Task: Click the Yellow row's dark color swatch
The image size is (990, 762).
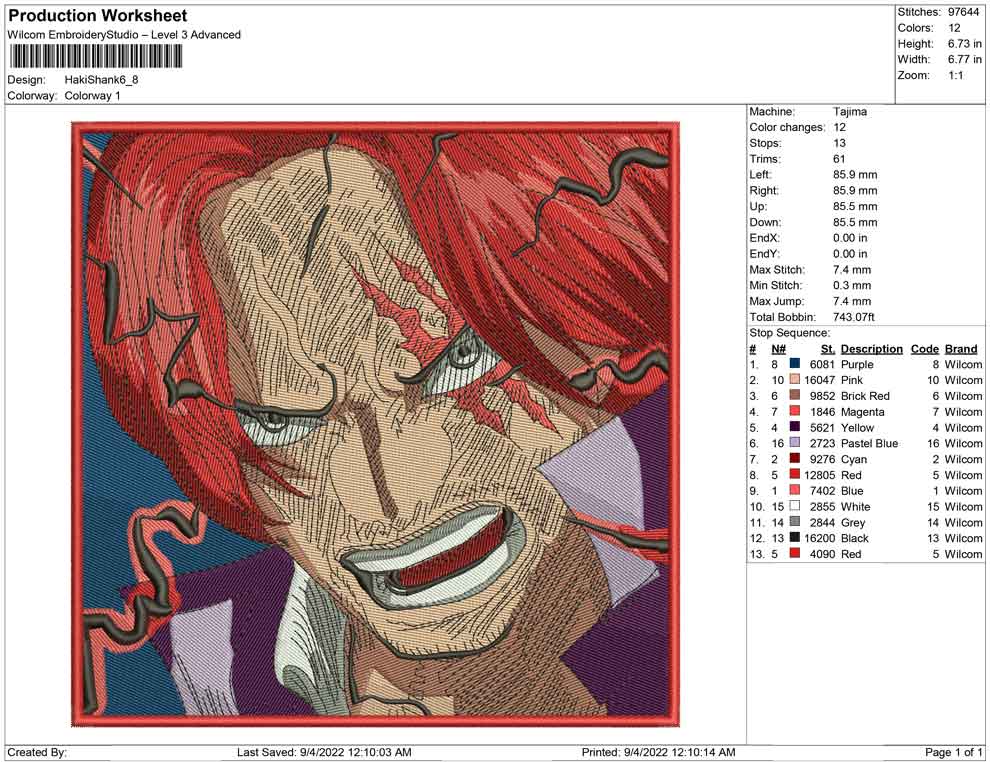Action: pyautogui.click(x=794, y=427)
